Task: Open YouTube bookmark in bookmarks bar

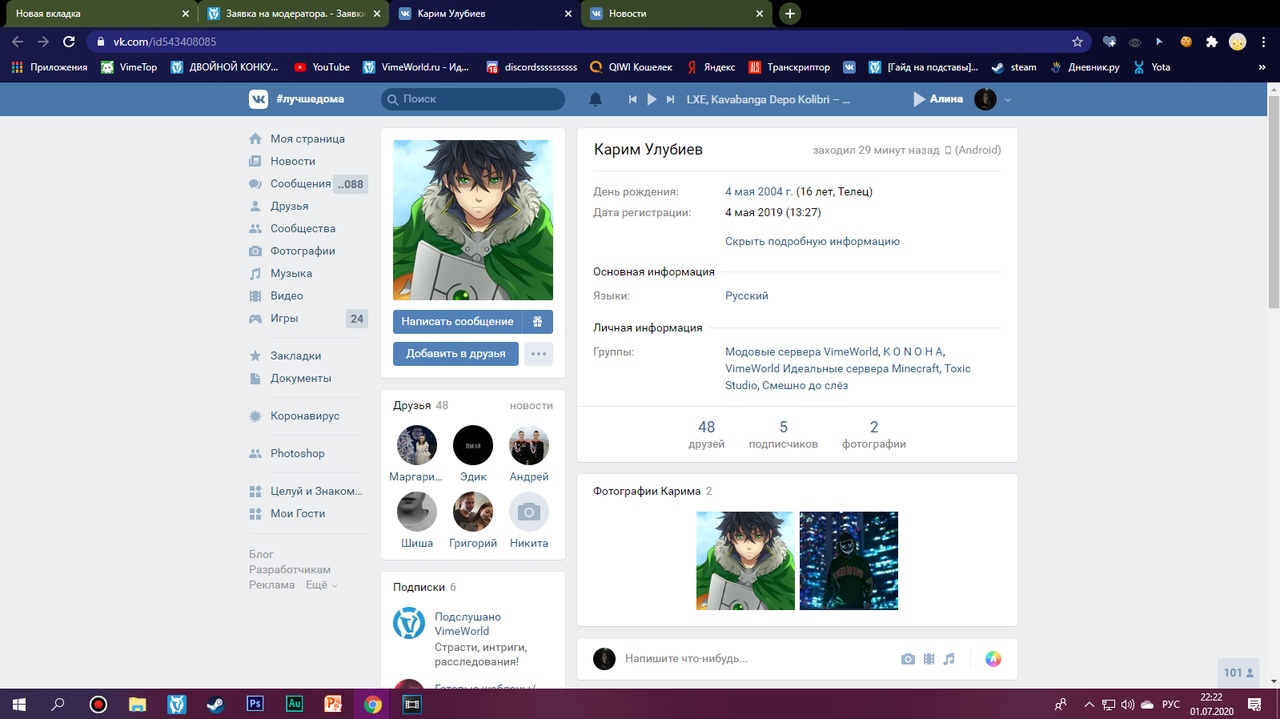Action: pyautogui.click(x=322, y=67)
